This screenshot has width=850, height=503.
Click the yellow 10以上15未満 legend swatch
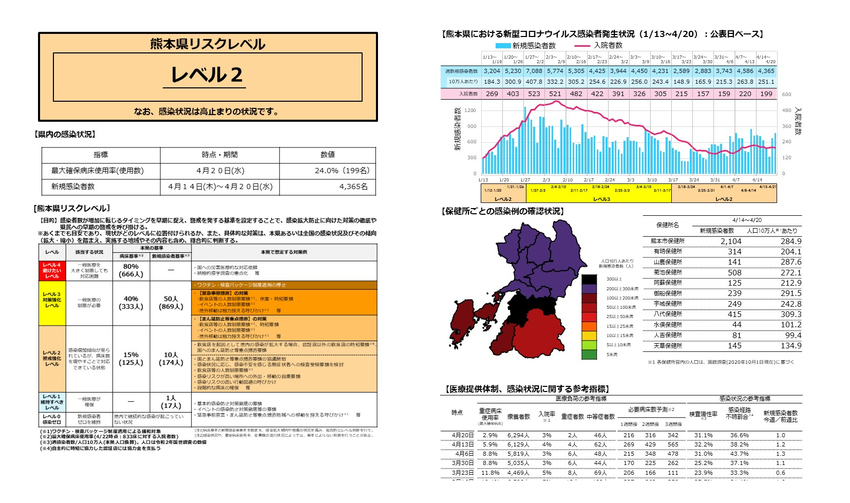(589, 336)
